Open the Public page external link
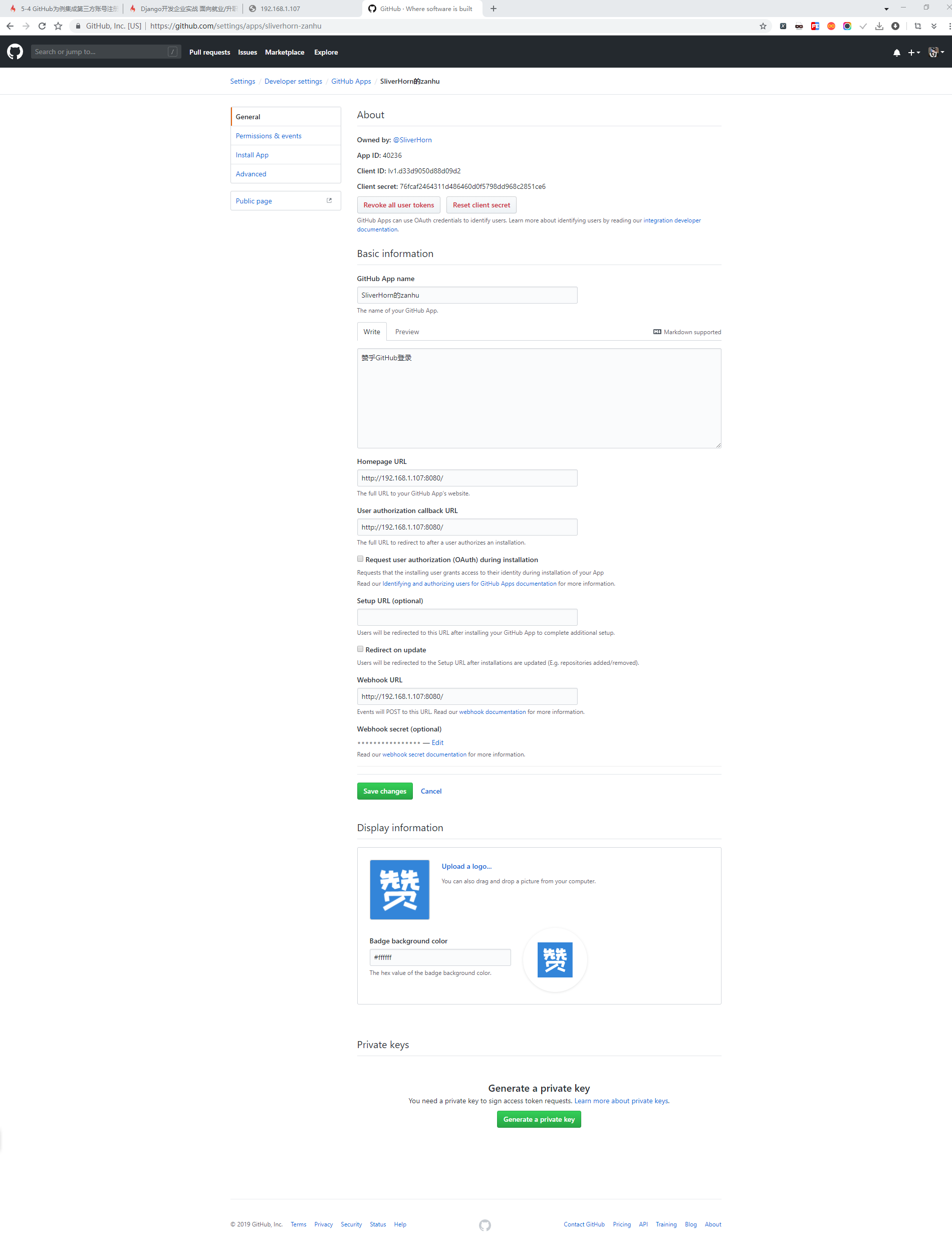The width and height of the screenshot is (952, 1255). [x=286, y=201]
